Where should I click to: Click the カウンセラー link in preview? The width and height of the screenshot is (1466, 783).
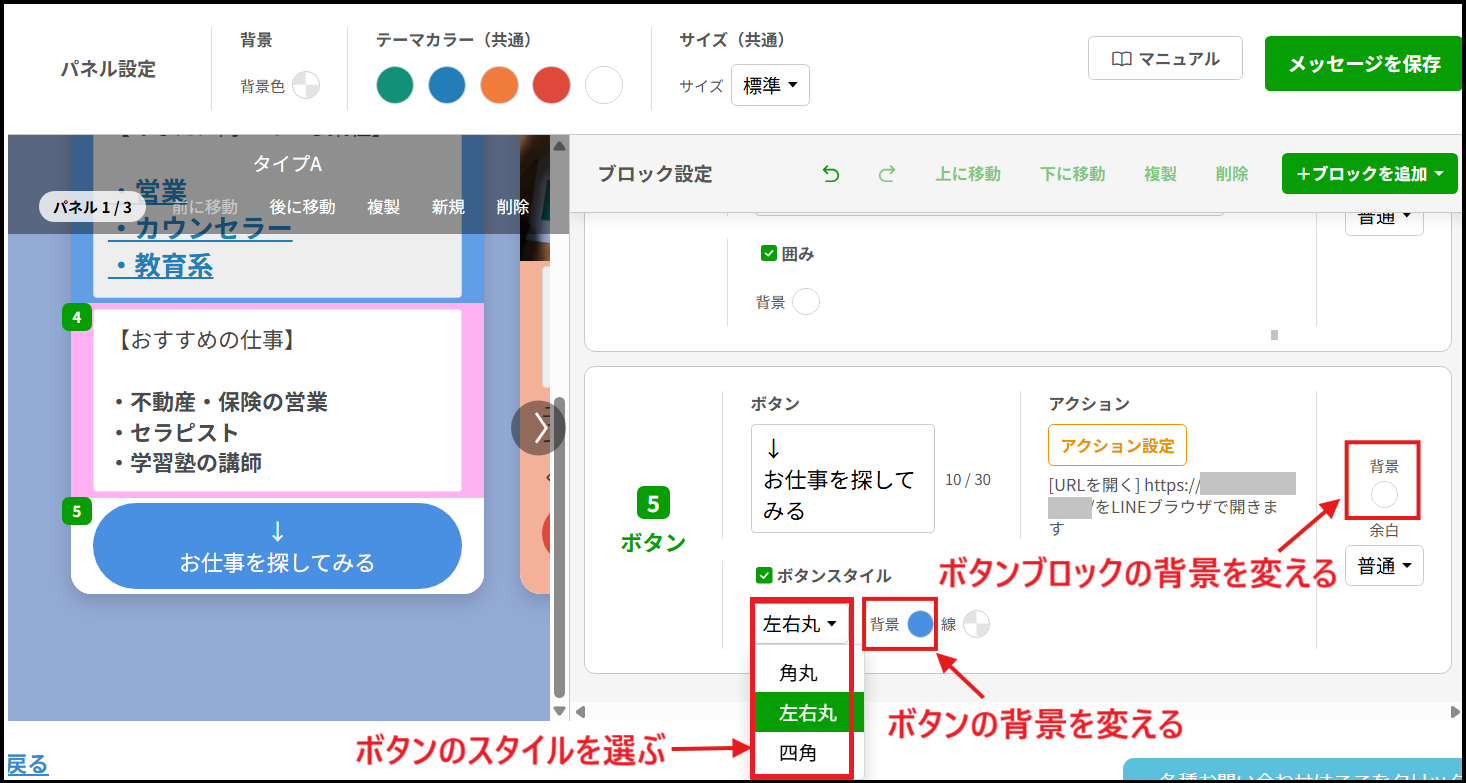pyautogui.click(x=201, y=228)
